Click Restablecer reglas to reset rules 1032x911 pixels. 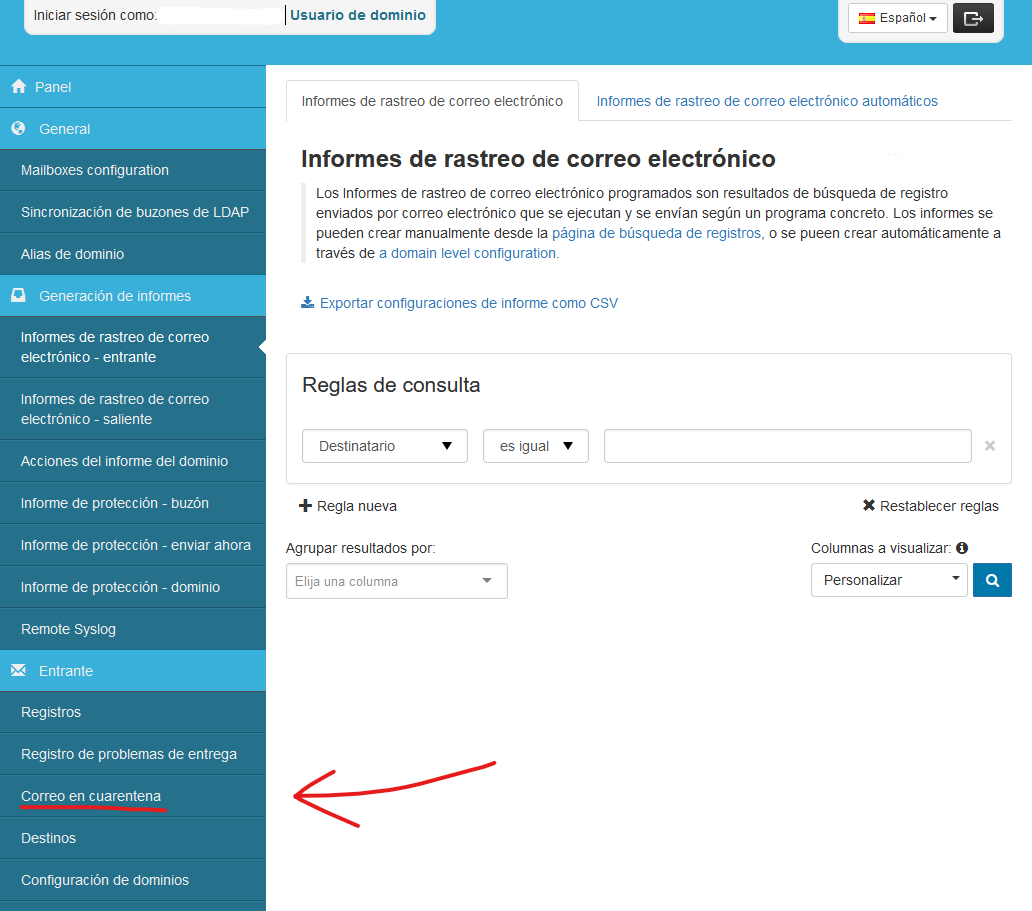click(930, 506)
